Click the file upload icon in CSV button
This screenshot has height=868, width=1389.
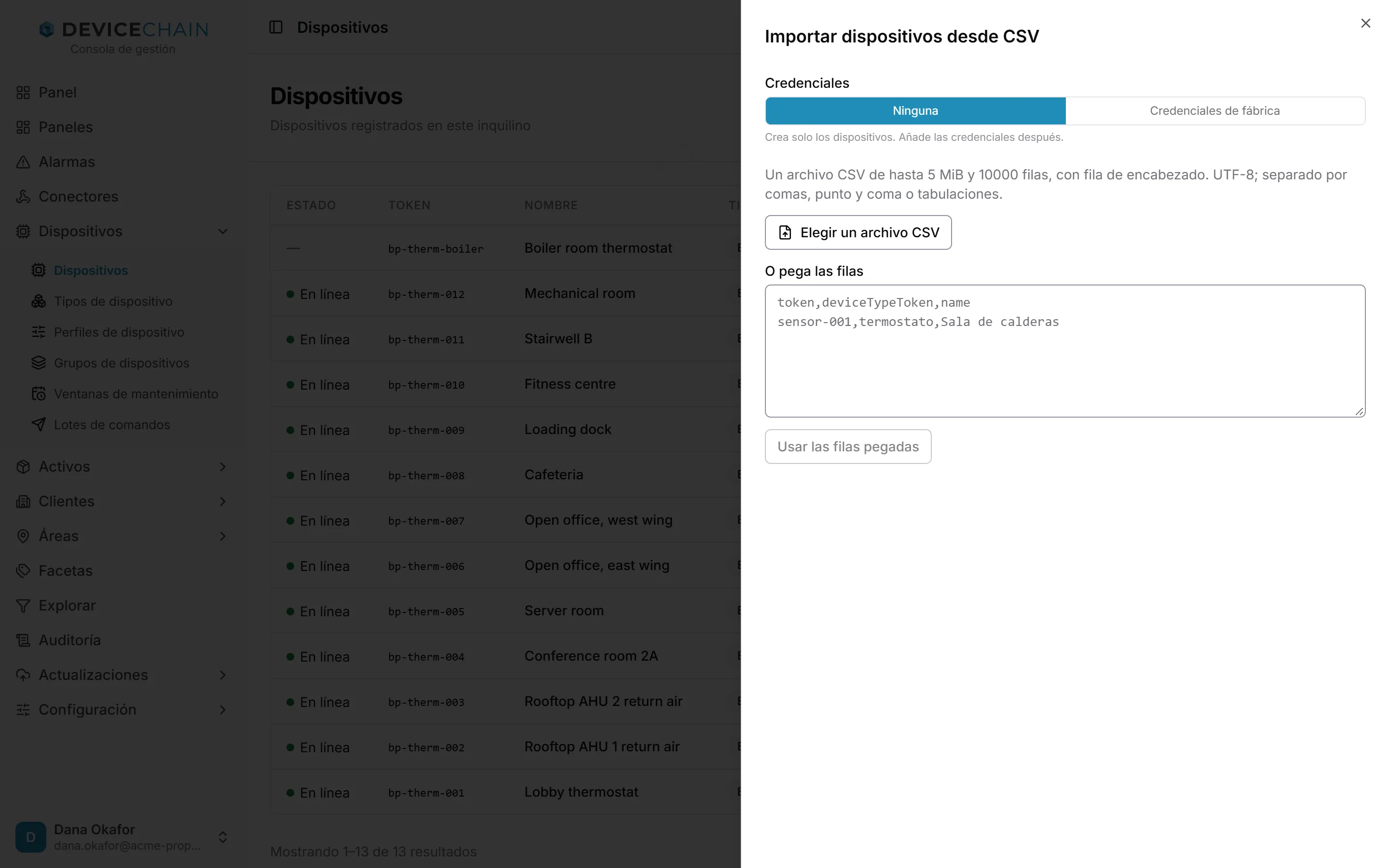(x=785, y=232)
